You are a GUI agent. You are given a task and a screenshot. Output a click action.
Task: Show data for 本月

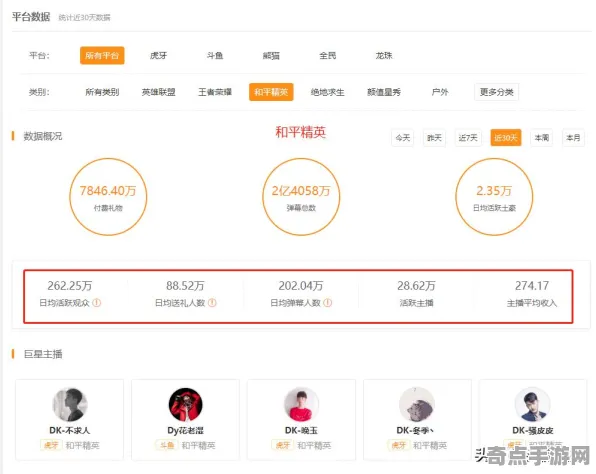tap(573, 138)
